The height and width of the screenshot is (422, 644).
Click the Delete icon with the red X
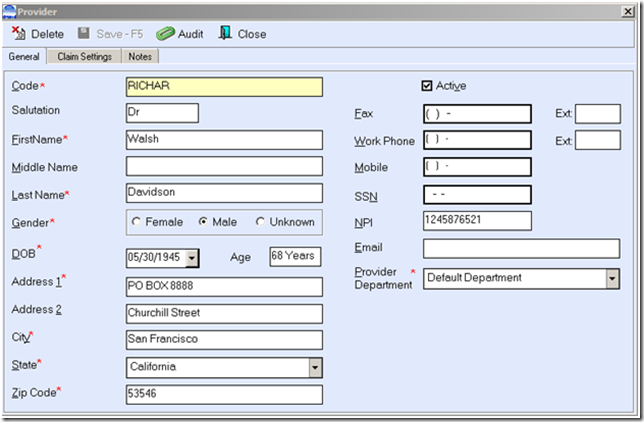(18, 33)
